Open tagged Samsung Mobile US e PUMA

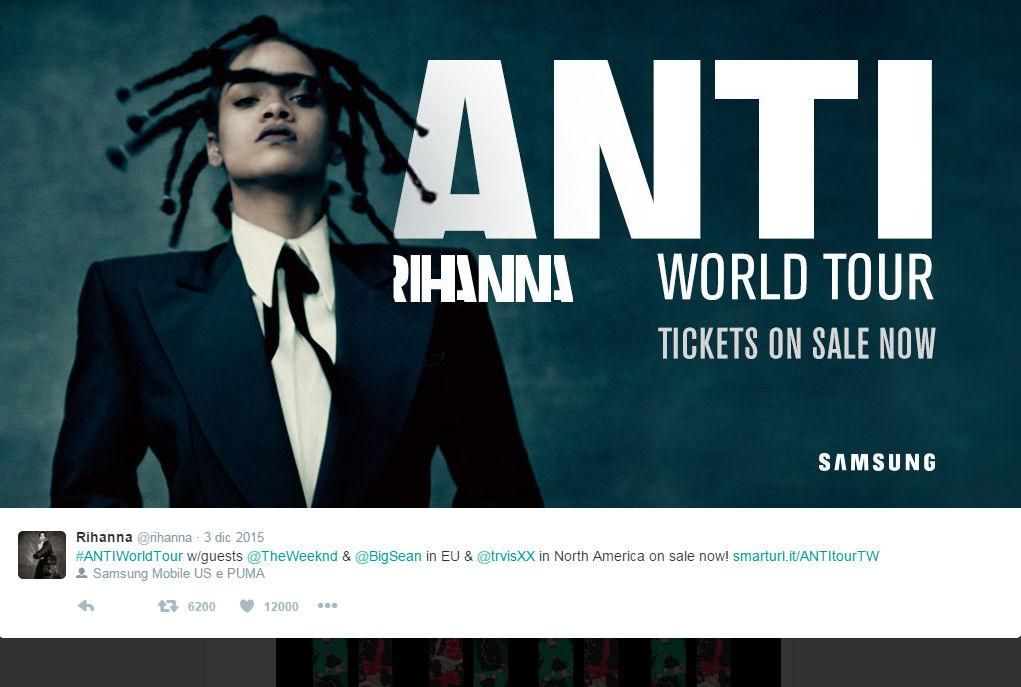coord(179,574)
